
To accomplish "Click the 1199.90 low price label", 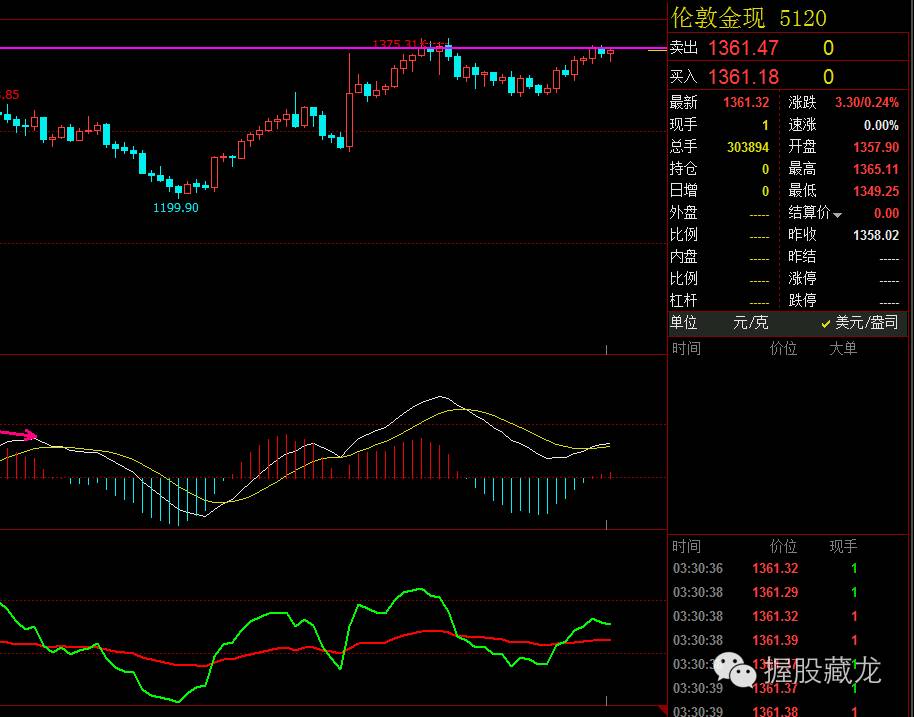I will 175,207.
